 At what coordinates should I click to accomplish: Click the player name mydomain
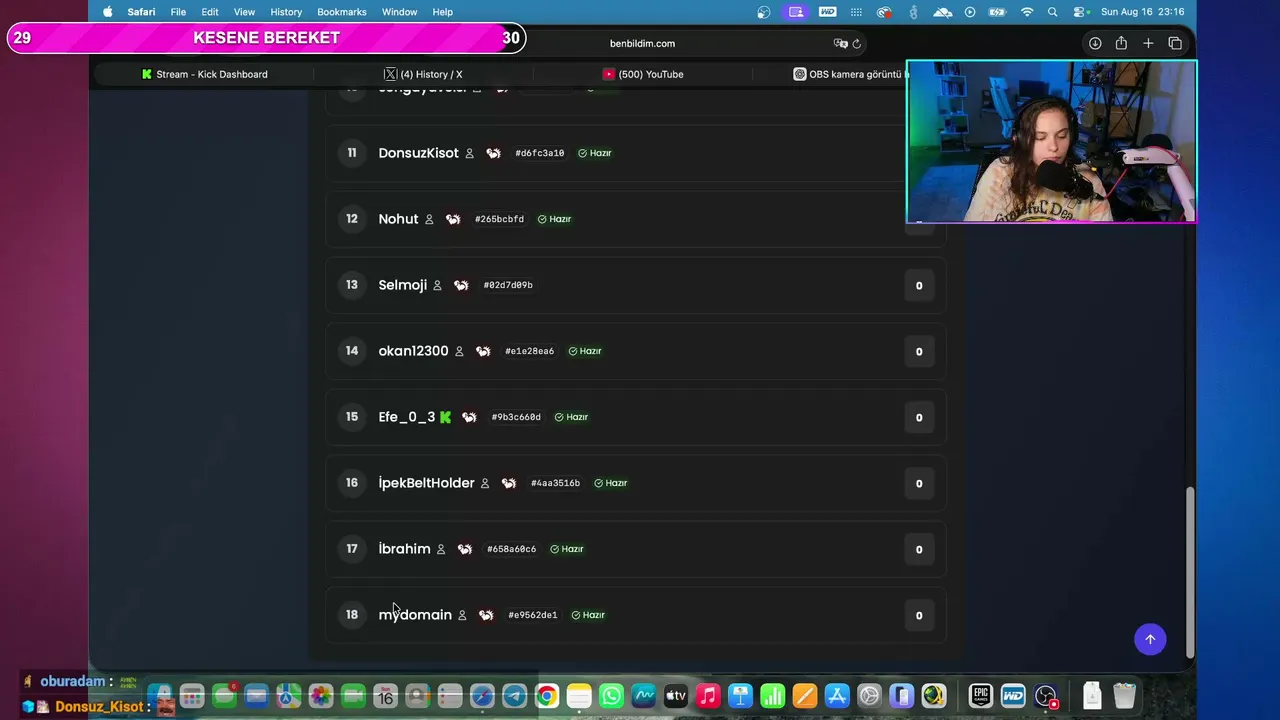[415, 615]
